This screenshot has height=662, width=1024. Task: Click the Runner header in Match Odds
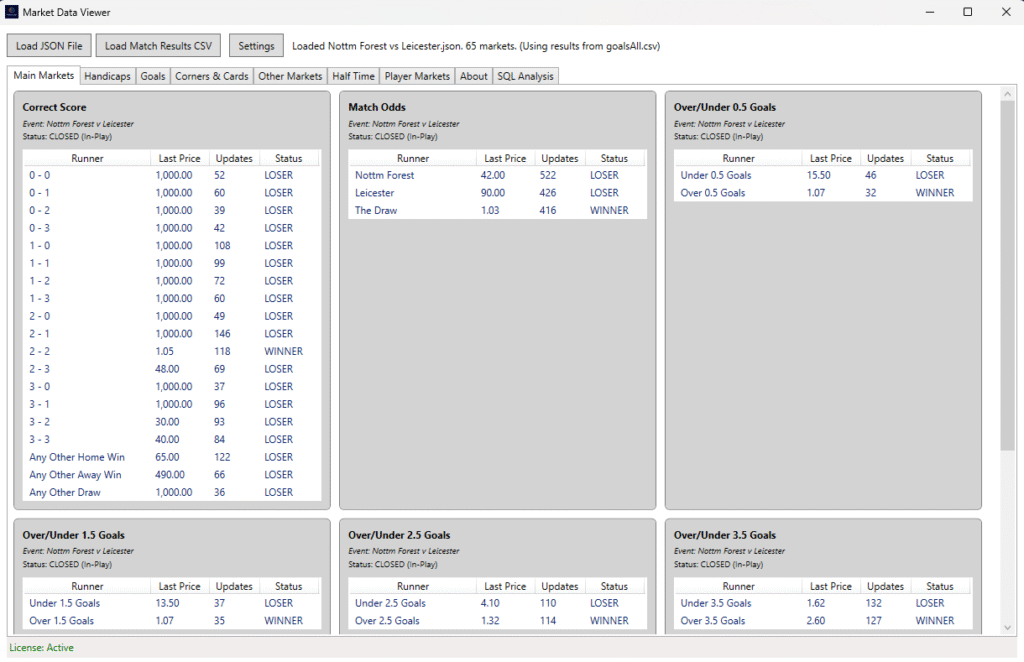point(414,157)
